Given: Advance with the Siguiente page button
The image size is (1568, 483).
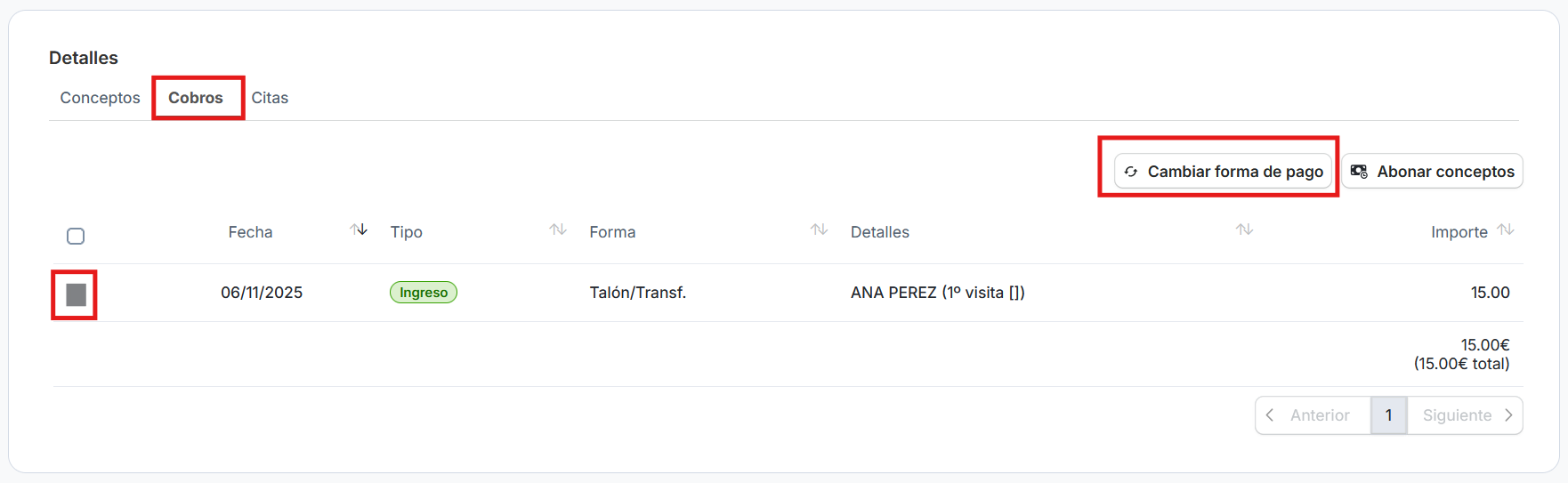Looking at the screenshot, I should click(1467, 415).
